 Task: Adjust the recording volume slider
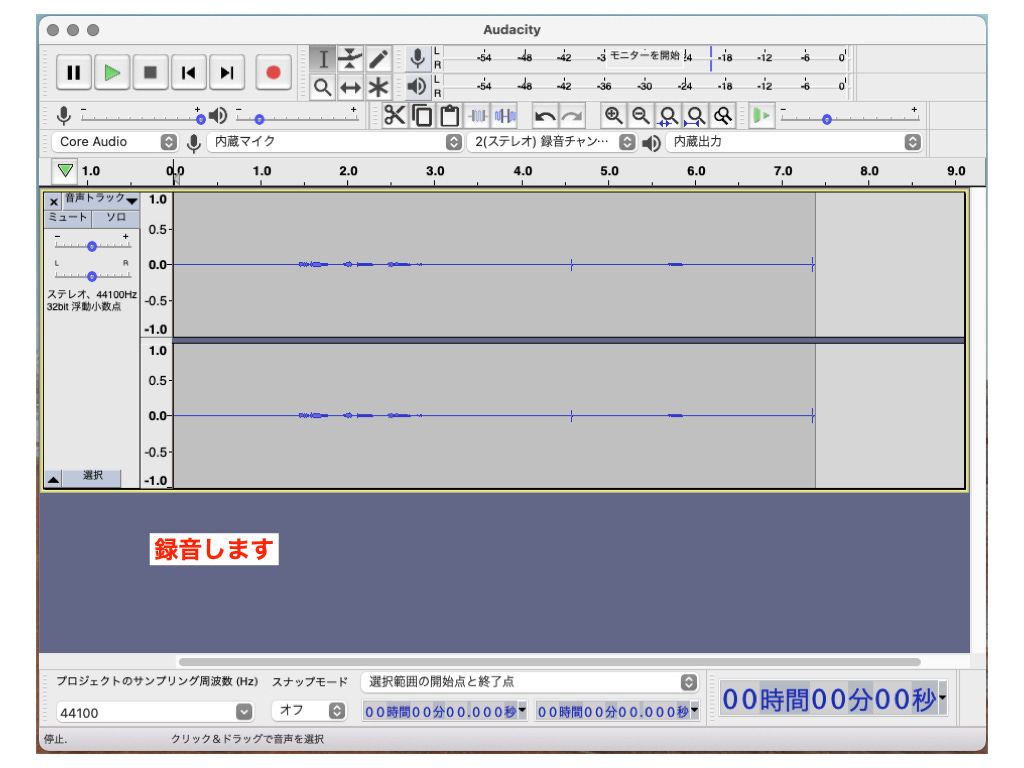(140, 118)
